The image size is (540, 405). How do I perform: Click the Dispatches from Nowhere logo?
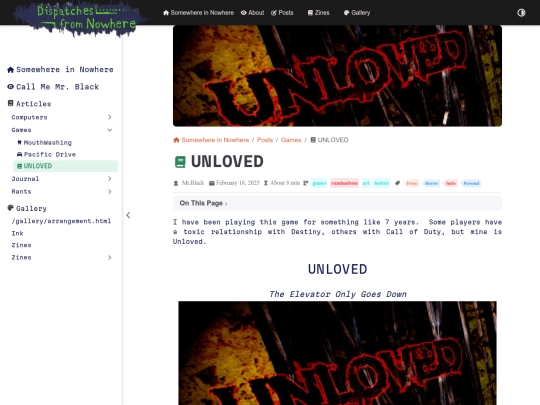point(81,18)
